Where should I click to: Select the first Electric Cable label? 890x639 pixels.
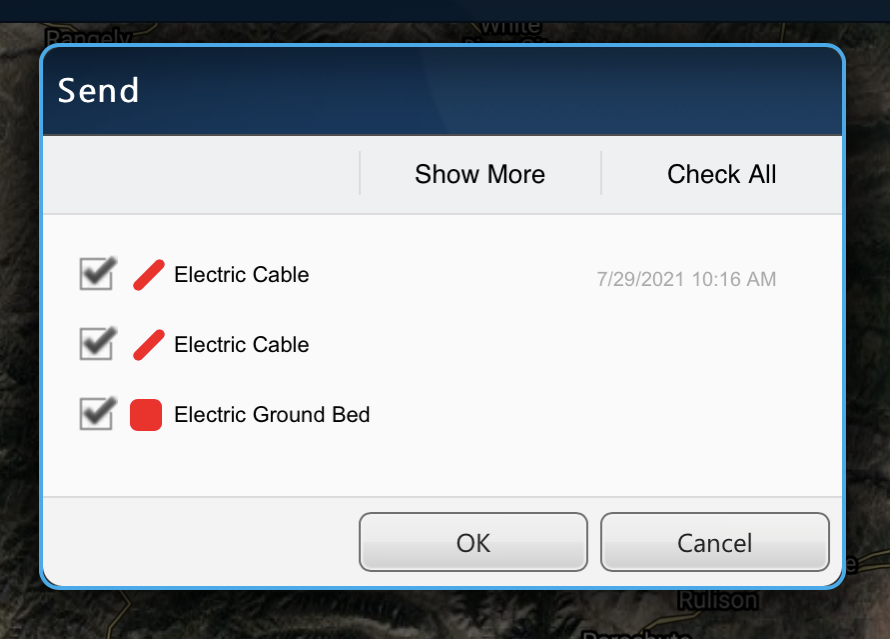tap(241, 275)
